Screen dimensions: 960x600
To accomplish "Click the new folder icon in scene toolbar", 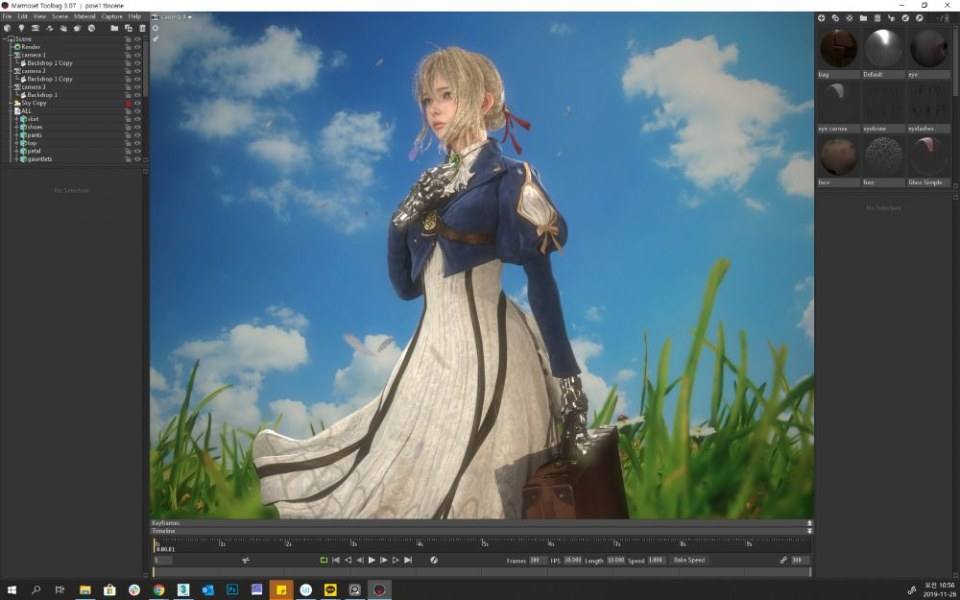I will [114, 28].
